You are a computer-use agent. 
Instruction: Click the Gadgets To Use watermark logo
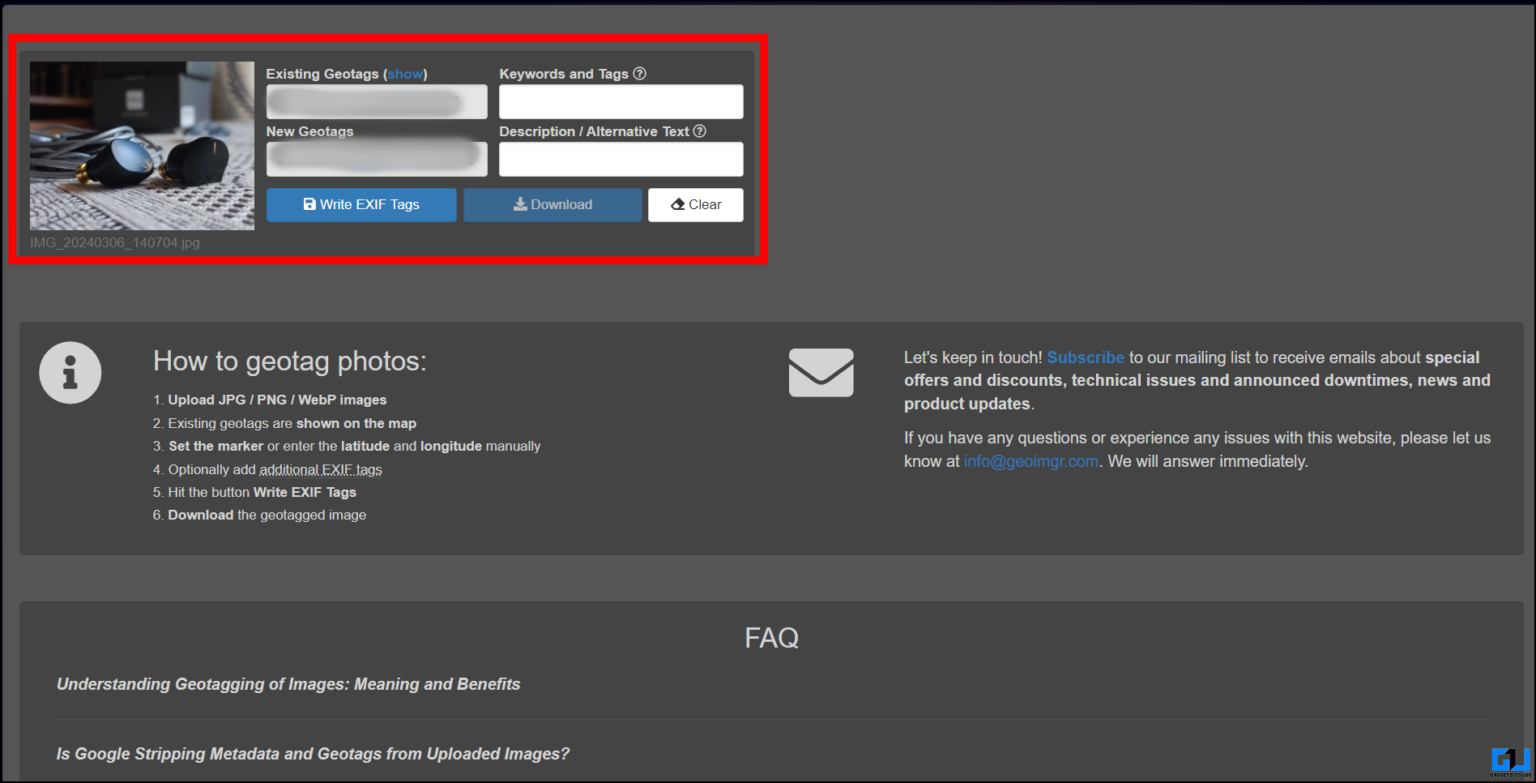pyautogui.click(x=1510, y=760)
